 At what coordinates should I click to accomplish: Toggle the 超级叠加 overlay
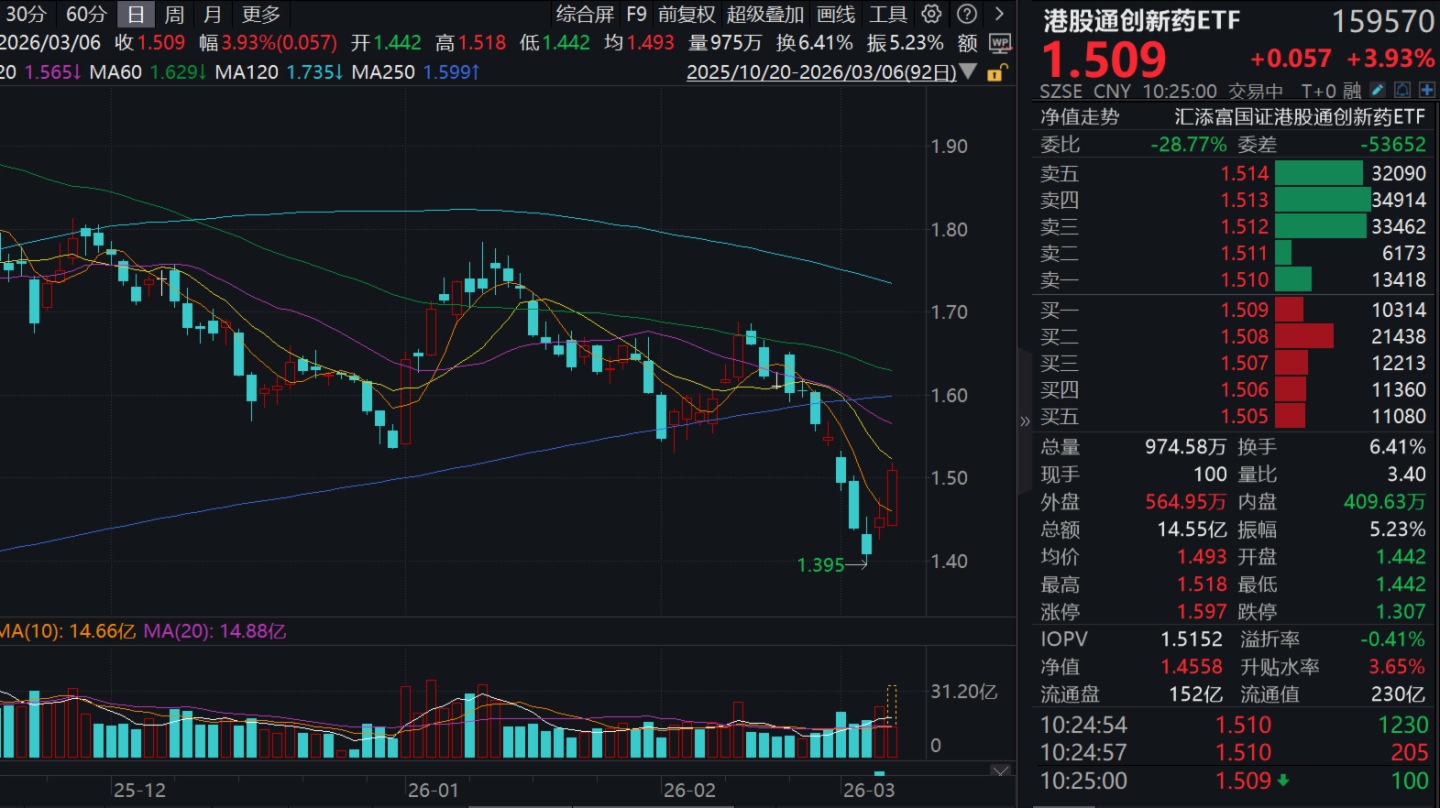(765, 14)
